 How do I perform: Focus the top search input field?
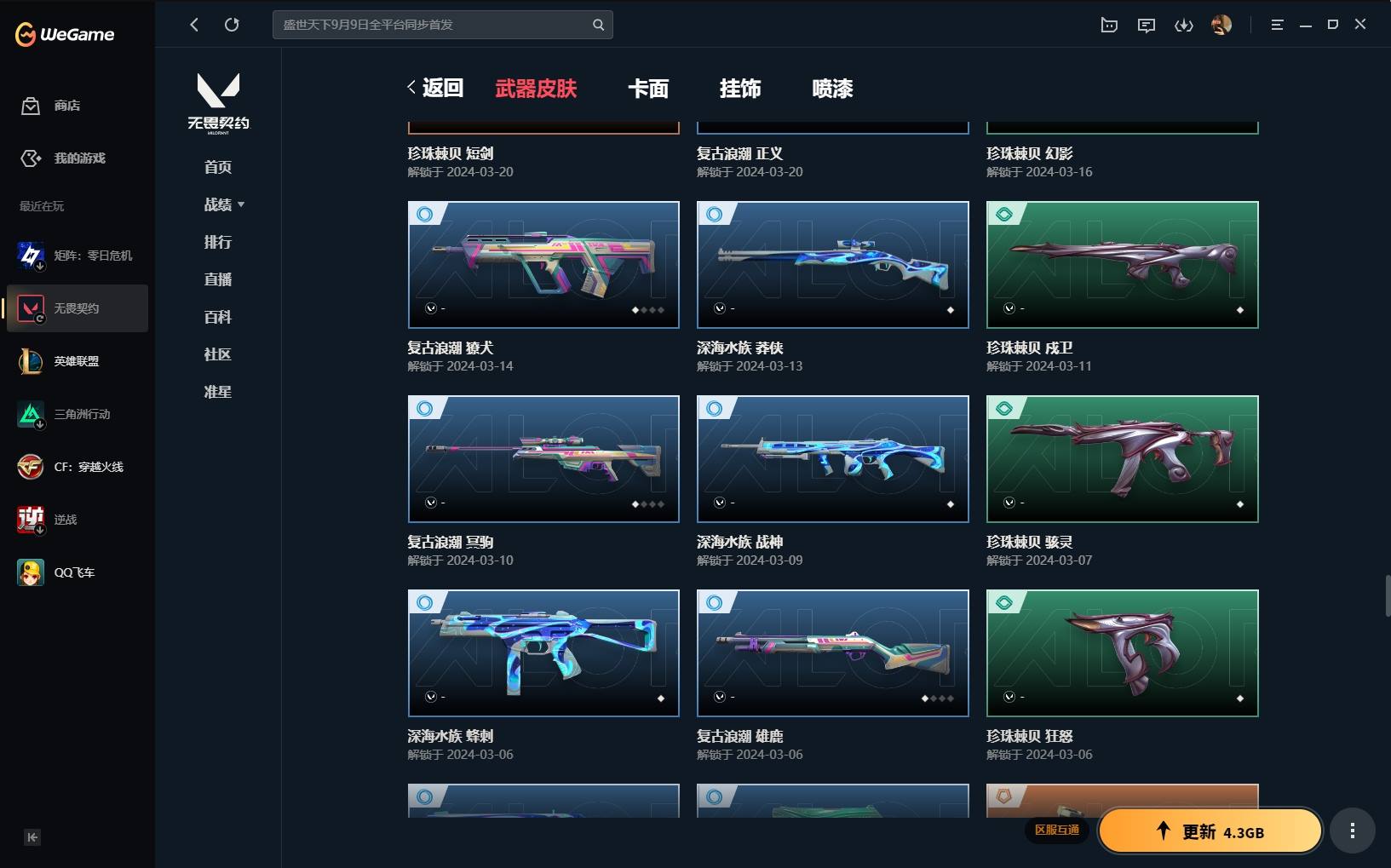[442, 25]
